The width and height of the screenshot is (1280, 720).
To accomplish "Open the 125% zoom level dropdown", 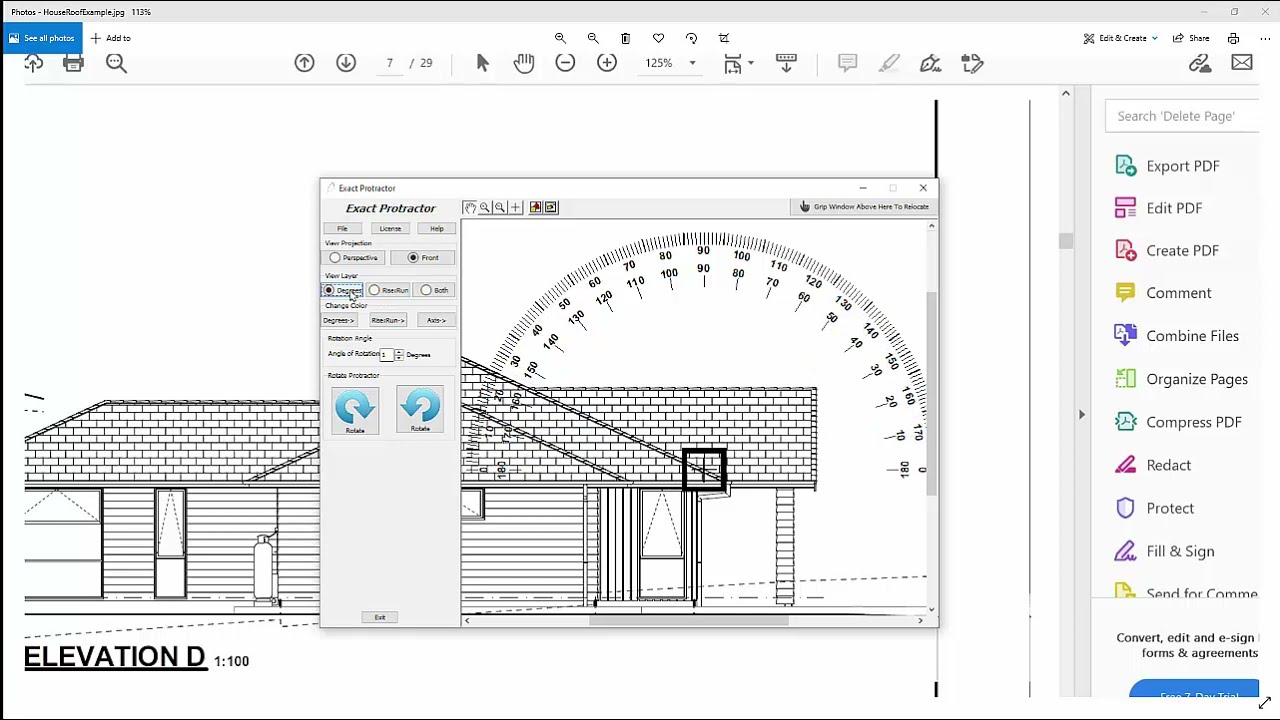I will click(x=692, y=63).
